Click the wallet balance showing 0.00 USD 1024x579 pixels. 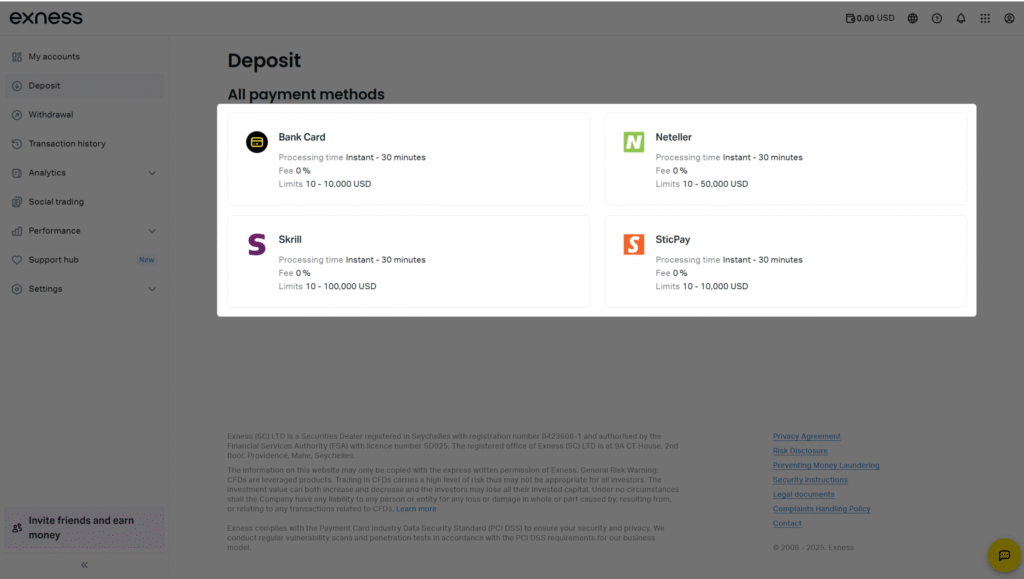[868, 17]
